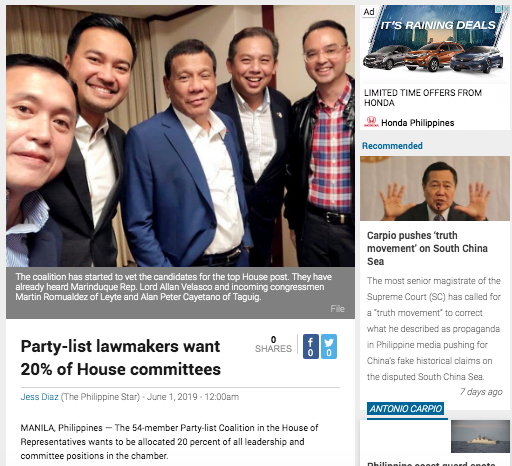Share the article on Facebook
Screen dimensions: 512x466
(310, 346)
